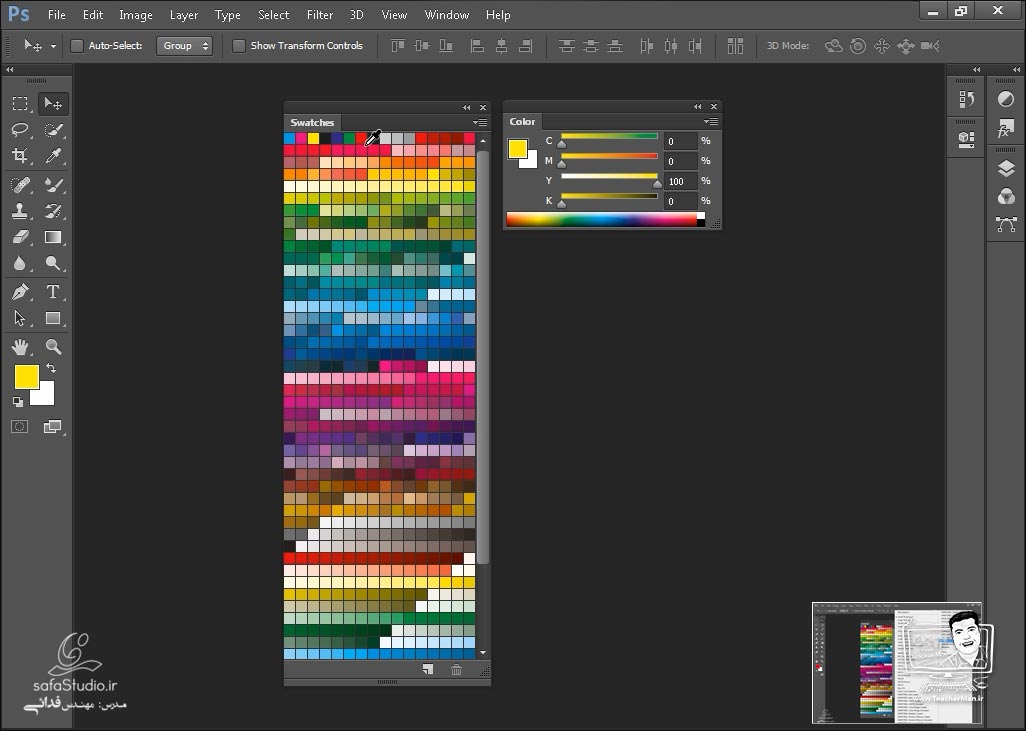Switch to the Swatches tab

312,122
